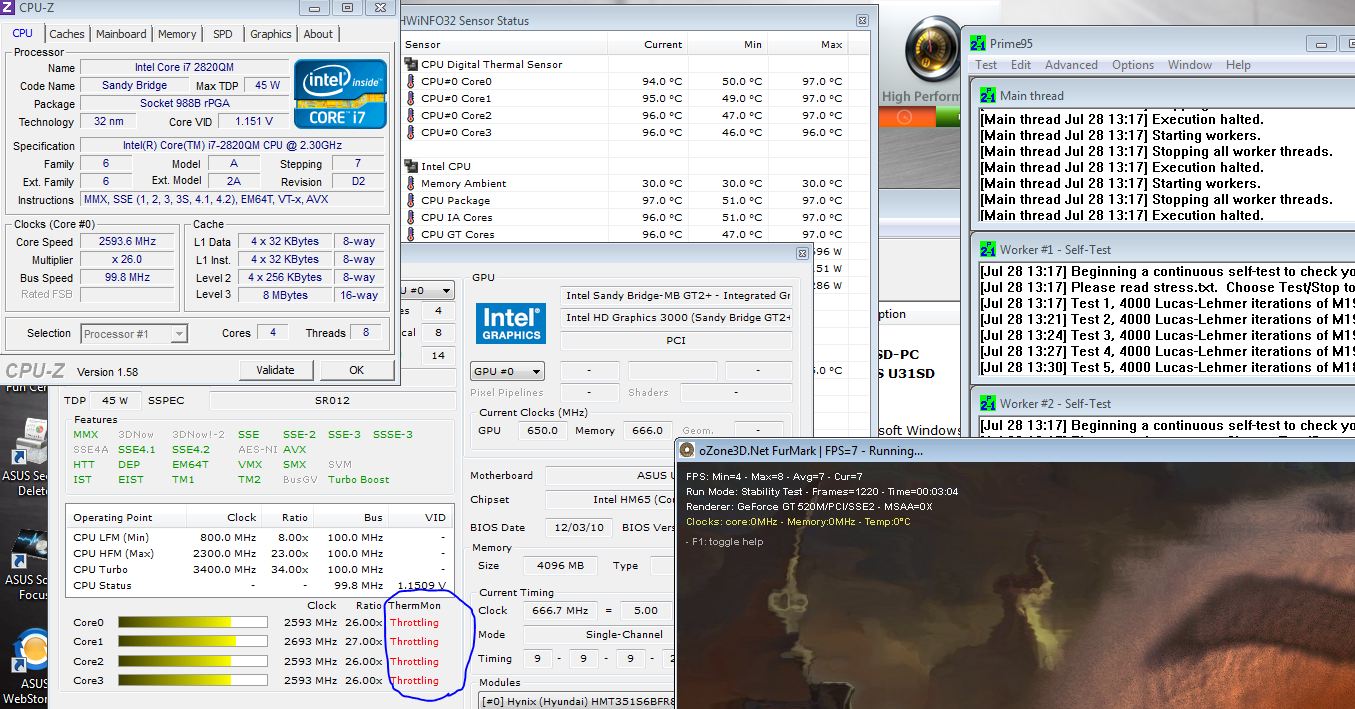Switch to the About tab in CPU-Z

pyautogui.click(x=318, y=34)
